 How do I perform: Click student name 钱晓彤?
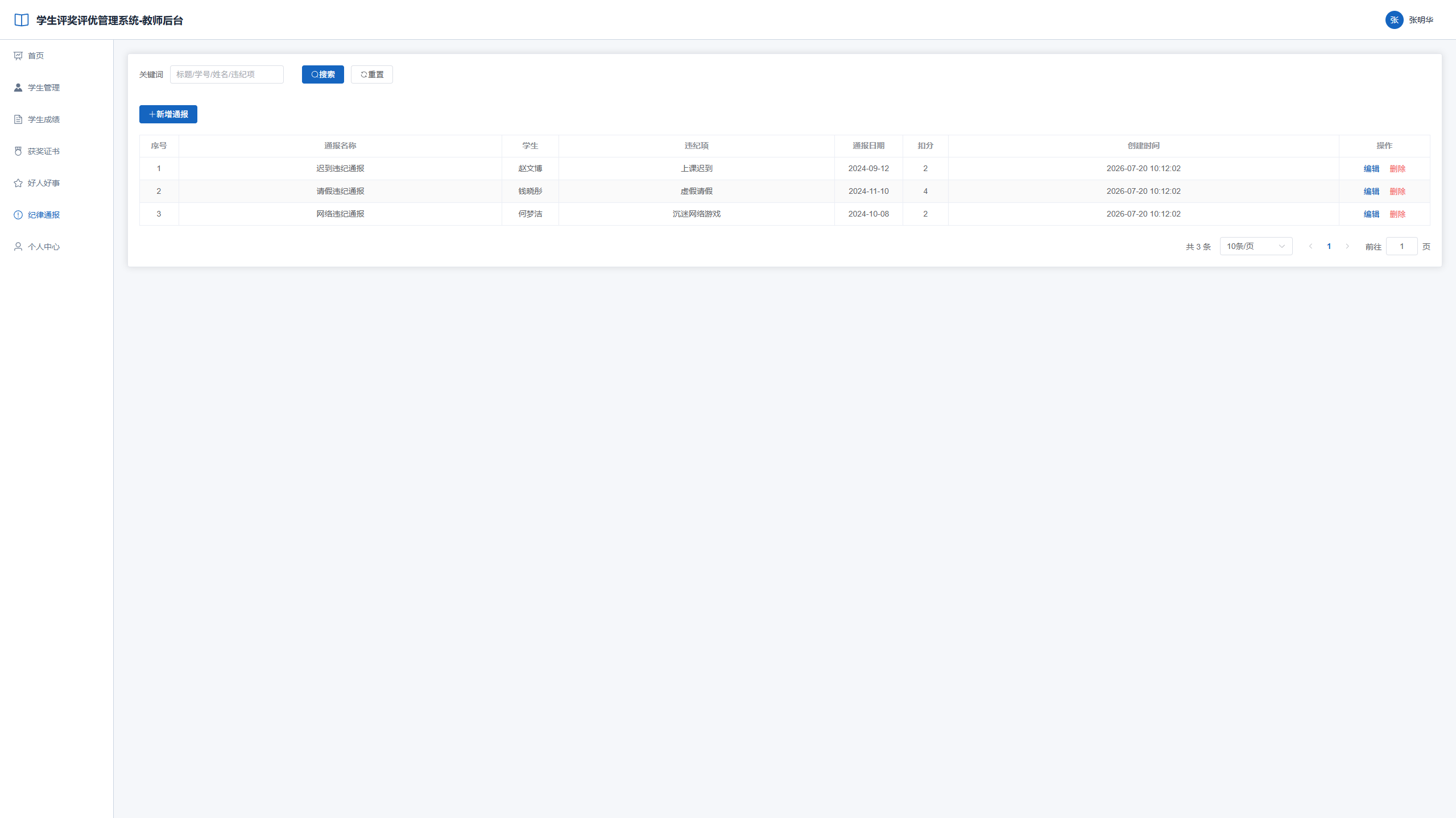tap(530, 192)
